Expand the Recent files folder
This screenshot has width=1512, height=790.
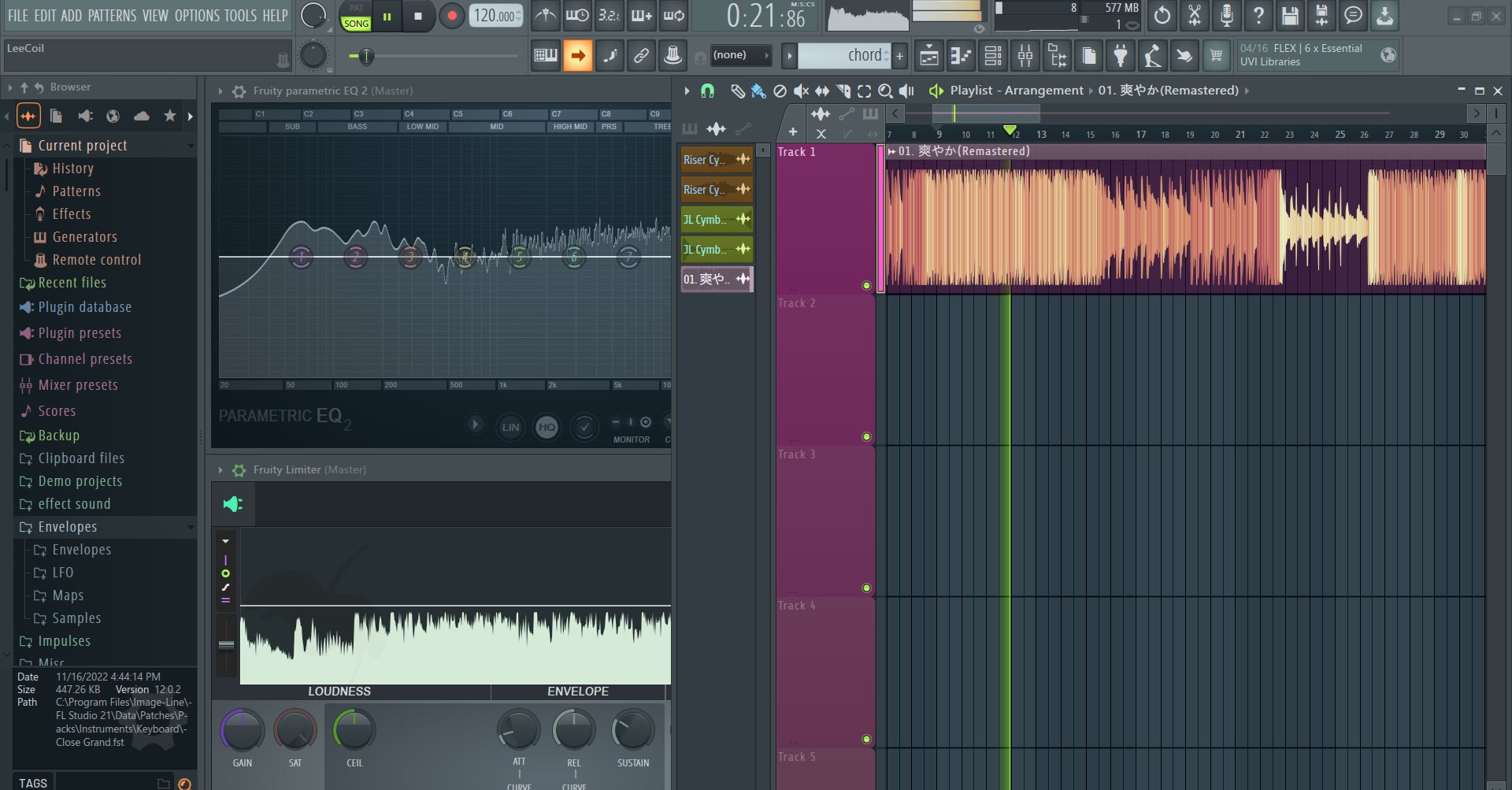coord(72,283)
